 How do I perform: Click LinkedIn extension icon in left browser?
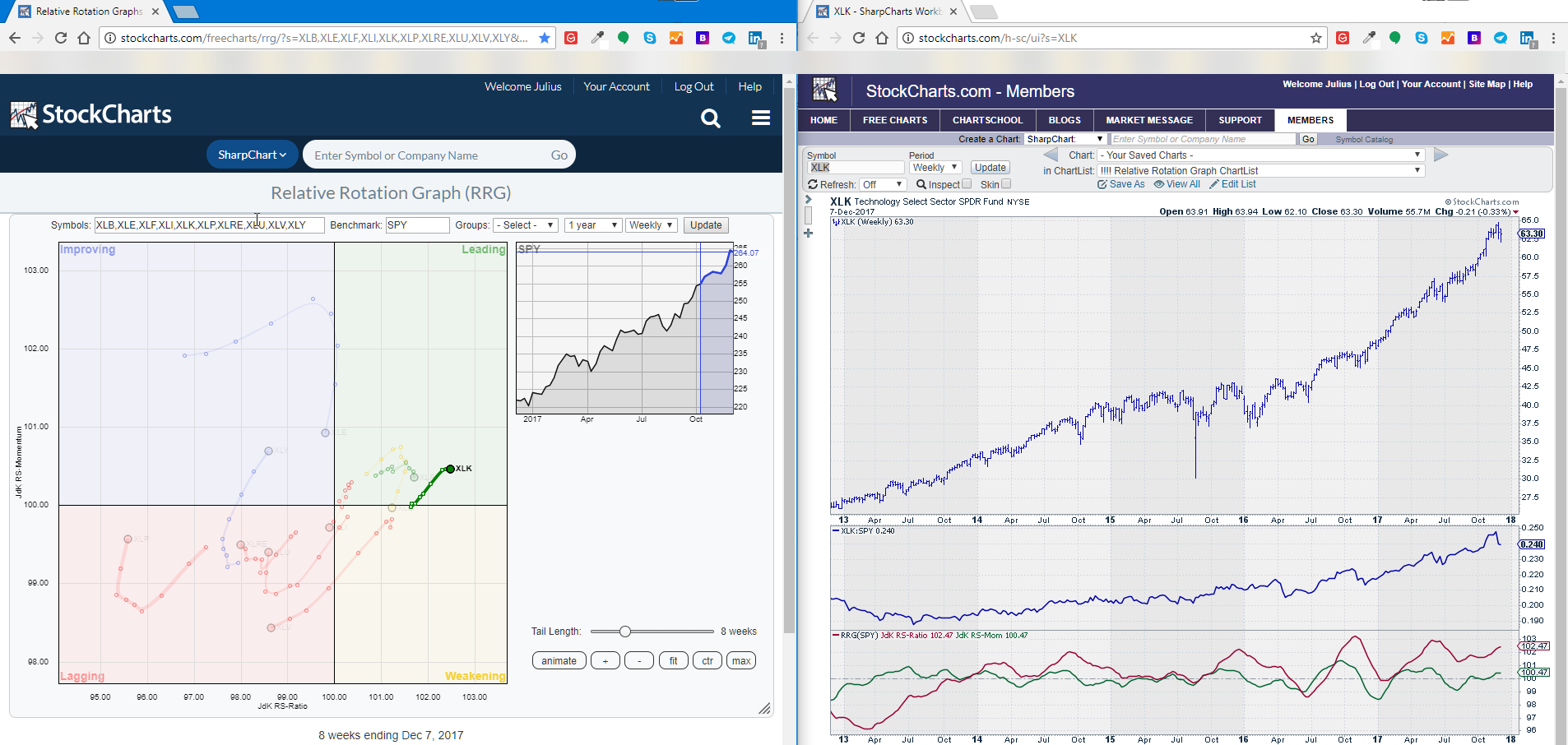[755, 39]
